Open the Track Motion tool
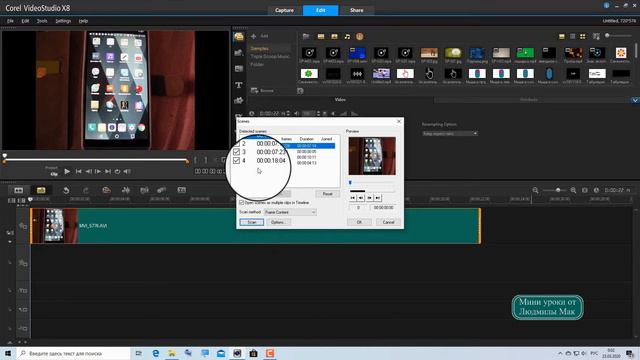This screenshot has width=640, height=360. point(162,190)
